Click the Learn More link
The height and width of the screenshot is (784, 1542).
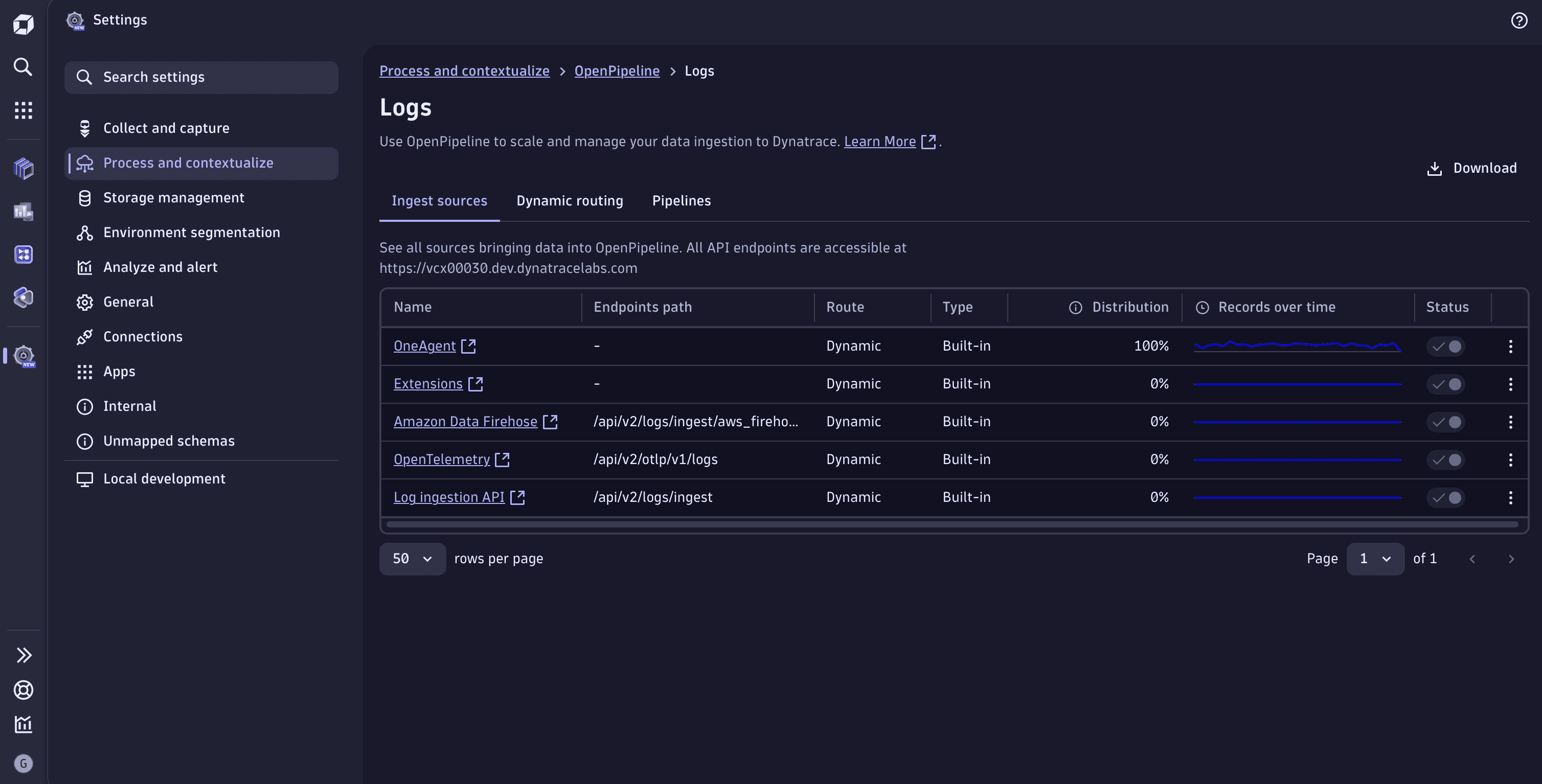coord(879,141)
